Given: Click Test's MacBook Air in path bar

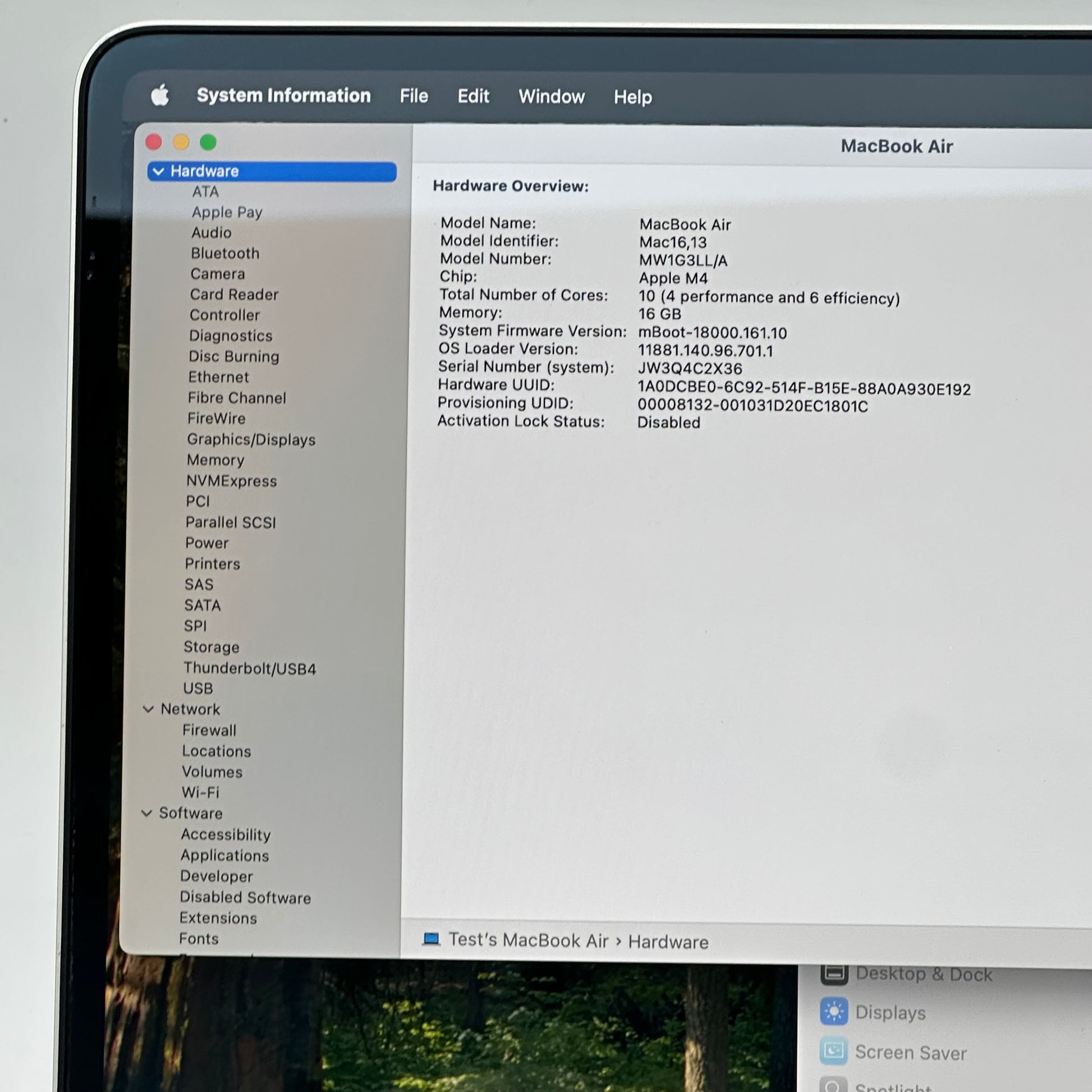Looking at the screenshot, I should (x=529, y=940).
